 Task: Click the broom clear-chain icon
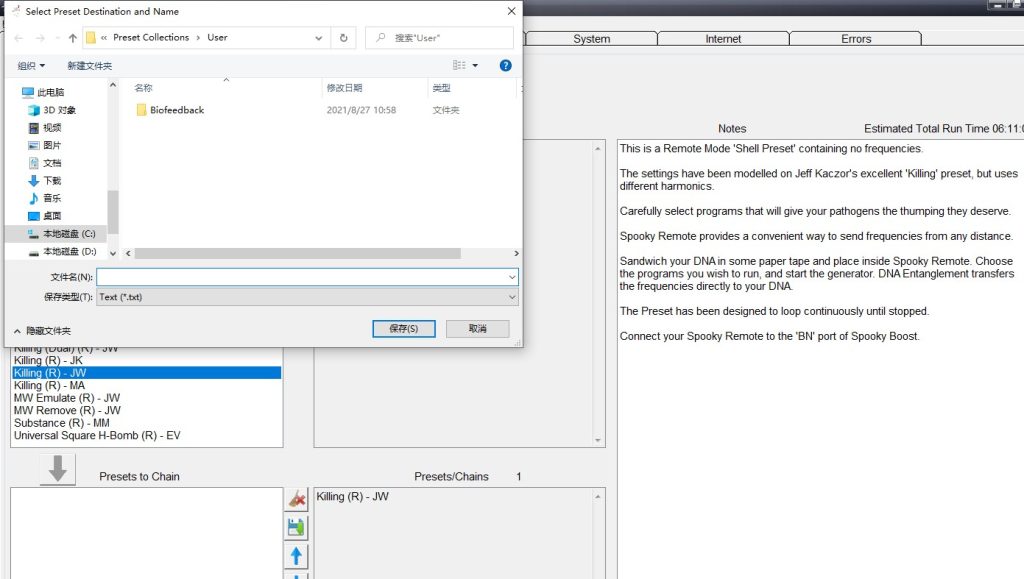297,498
